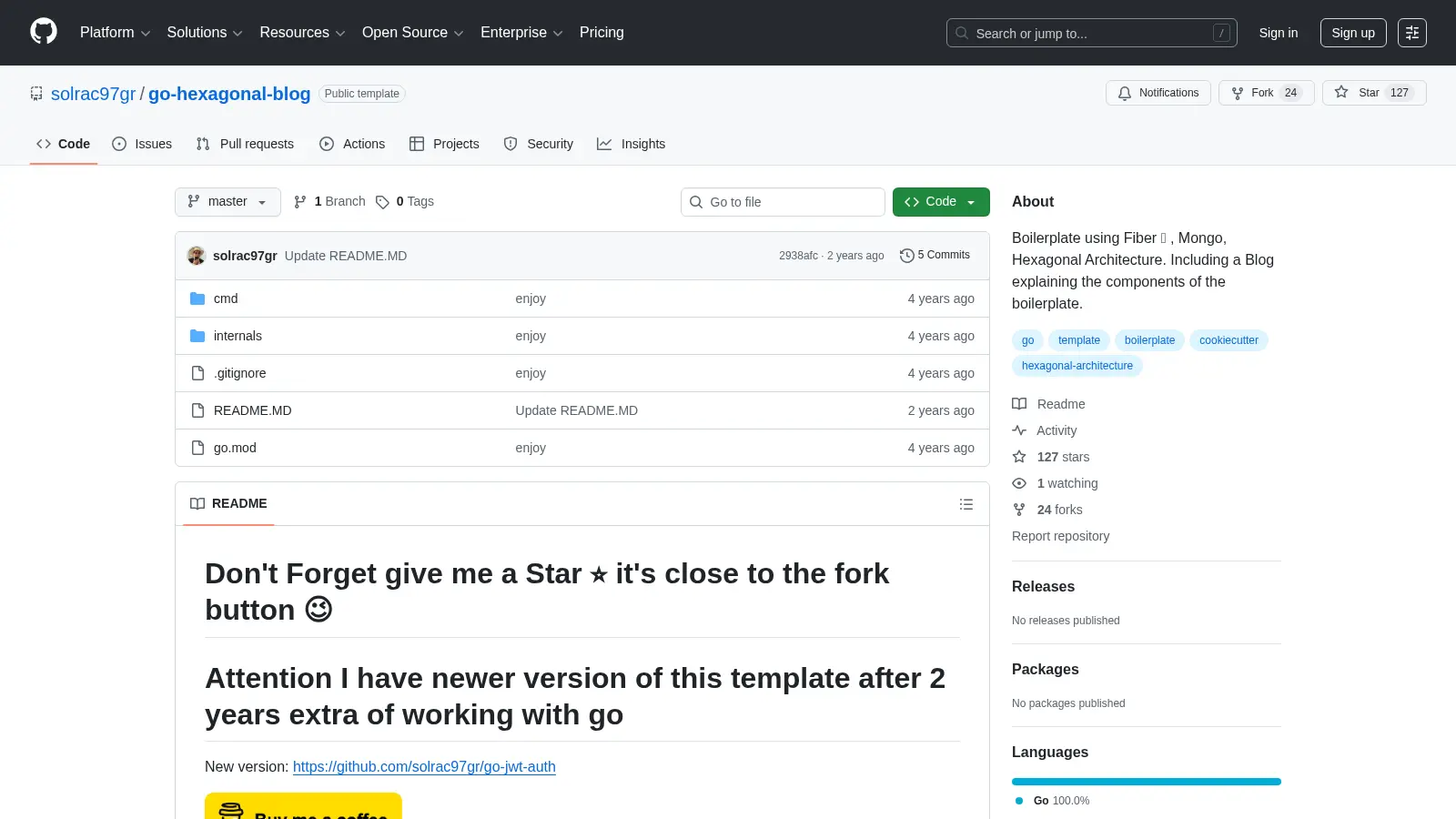Click the Sign up button
1456x819 pixels.
click(1353, 33)
